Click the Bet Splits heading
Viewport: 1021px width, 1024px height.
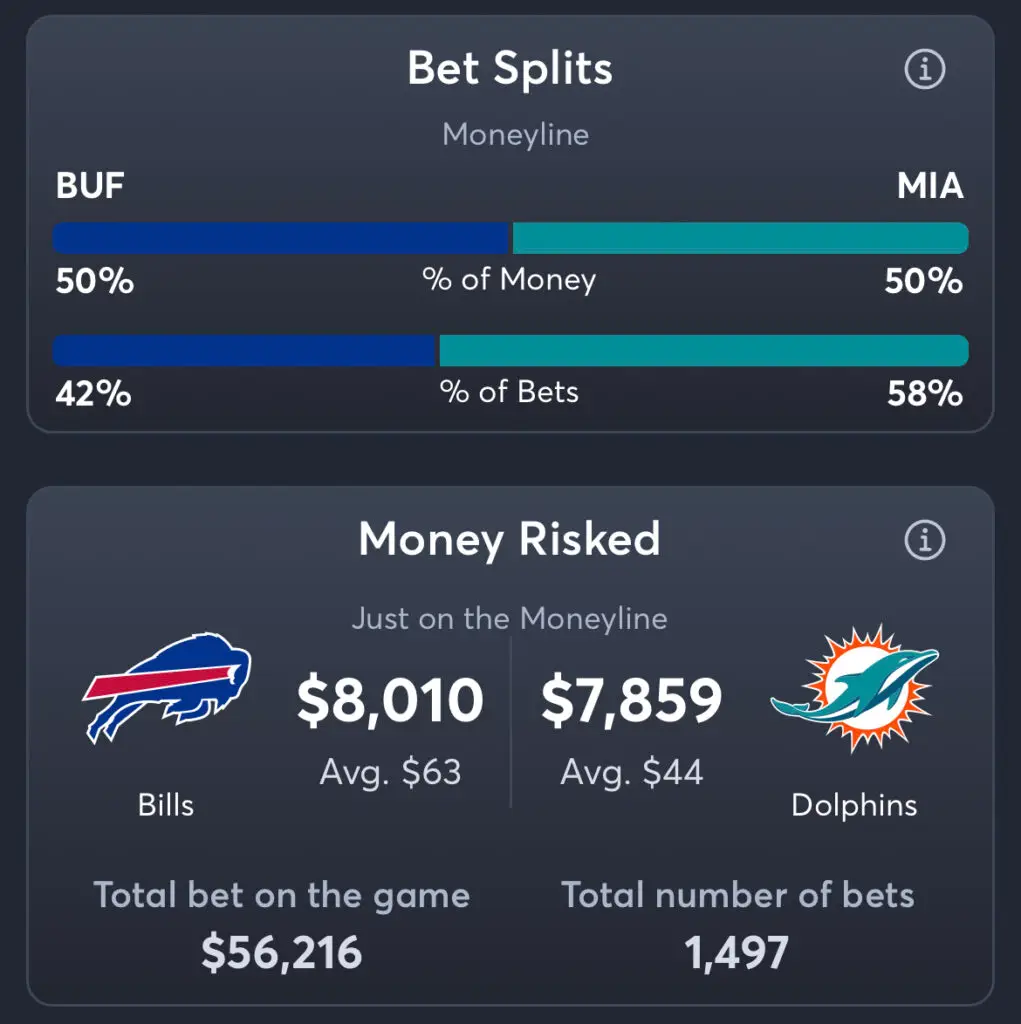(x=510, y=70)
